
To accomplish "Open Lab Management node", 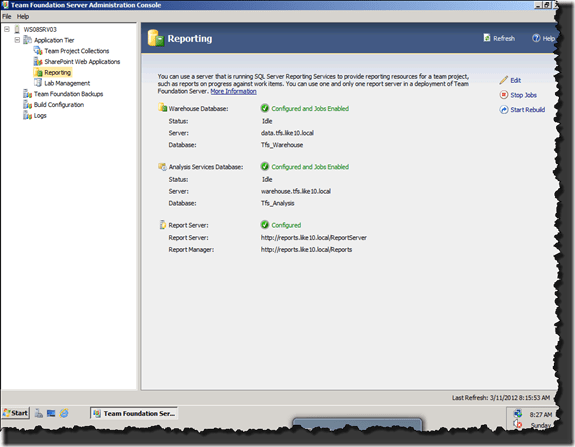I will point(67,83).
